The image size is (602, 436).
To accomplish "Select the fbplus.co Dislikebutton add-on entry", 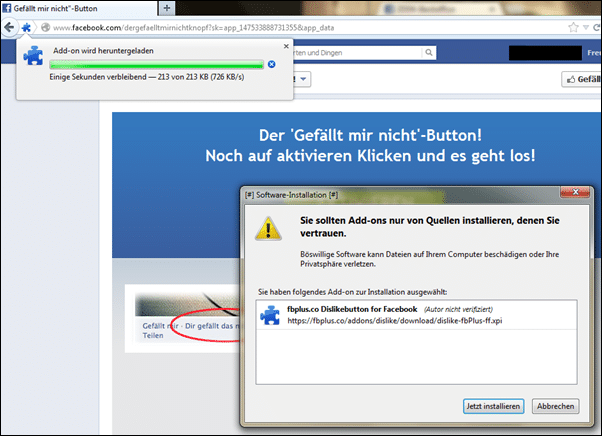I will click(416, 315).
